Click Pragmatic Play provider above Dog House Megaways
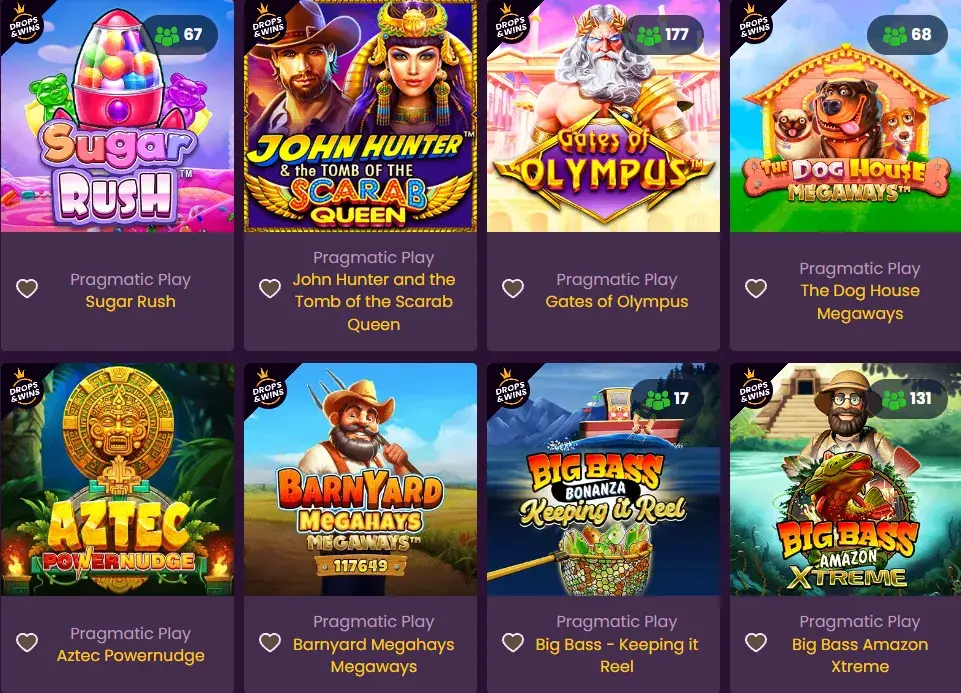 pyautogui.click(x=860, y=268)
